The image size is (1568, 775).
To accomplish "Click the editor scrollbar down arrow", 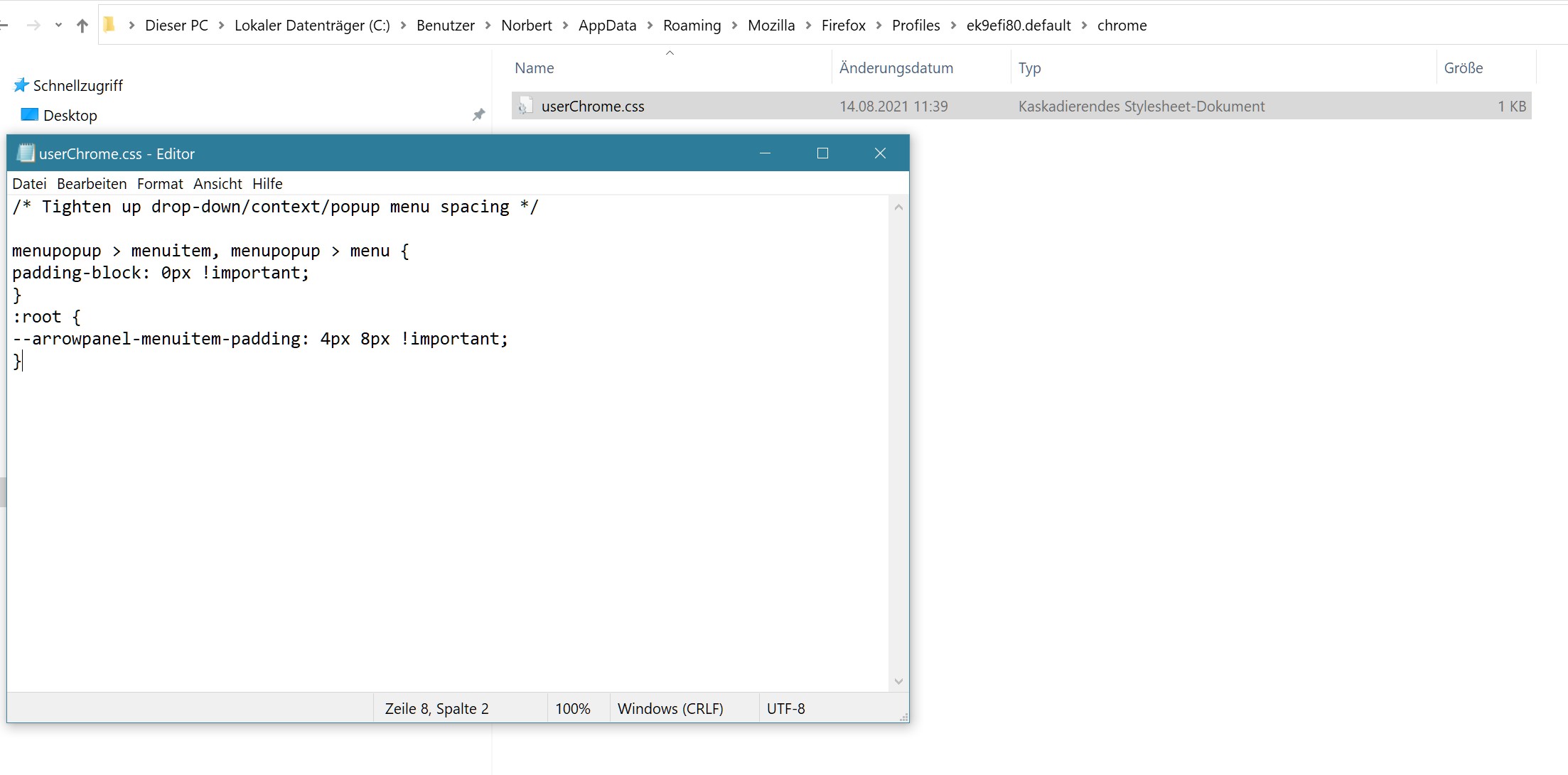I will tap(898, 681).
